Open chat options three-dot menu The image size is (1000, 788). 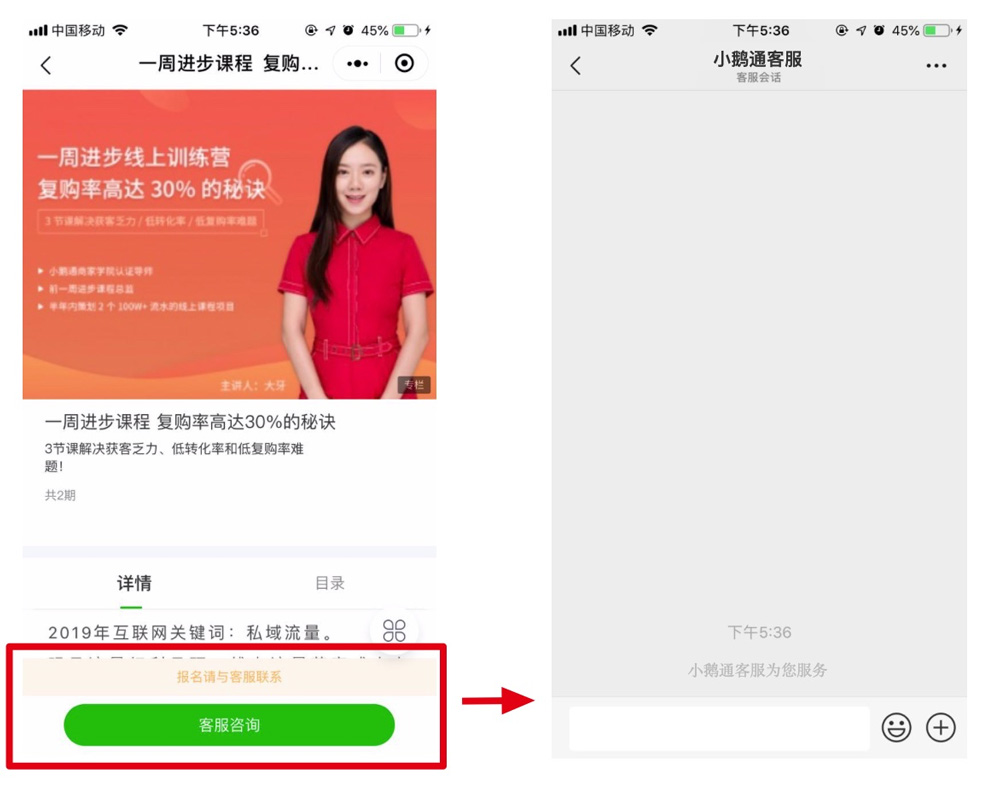936,66
